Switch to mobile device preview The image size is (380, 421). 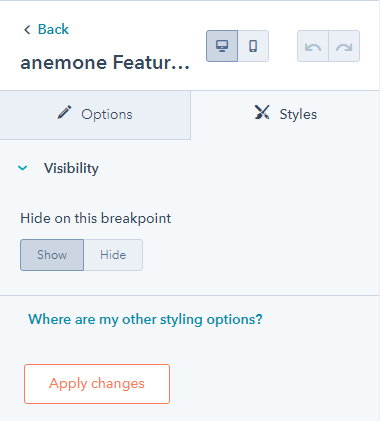coord(253,46)
